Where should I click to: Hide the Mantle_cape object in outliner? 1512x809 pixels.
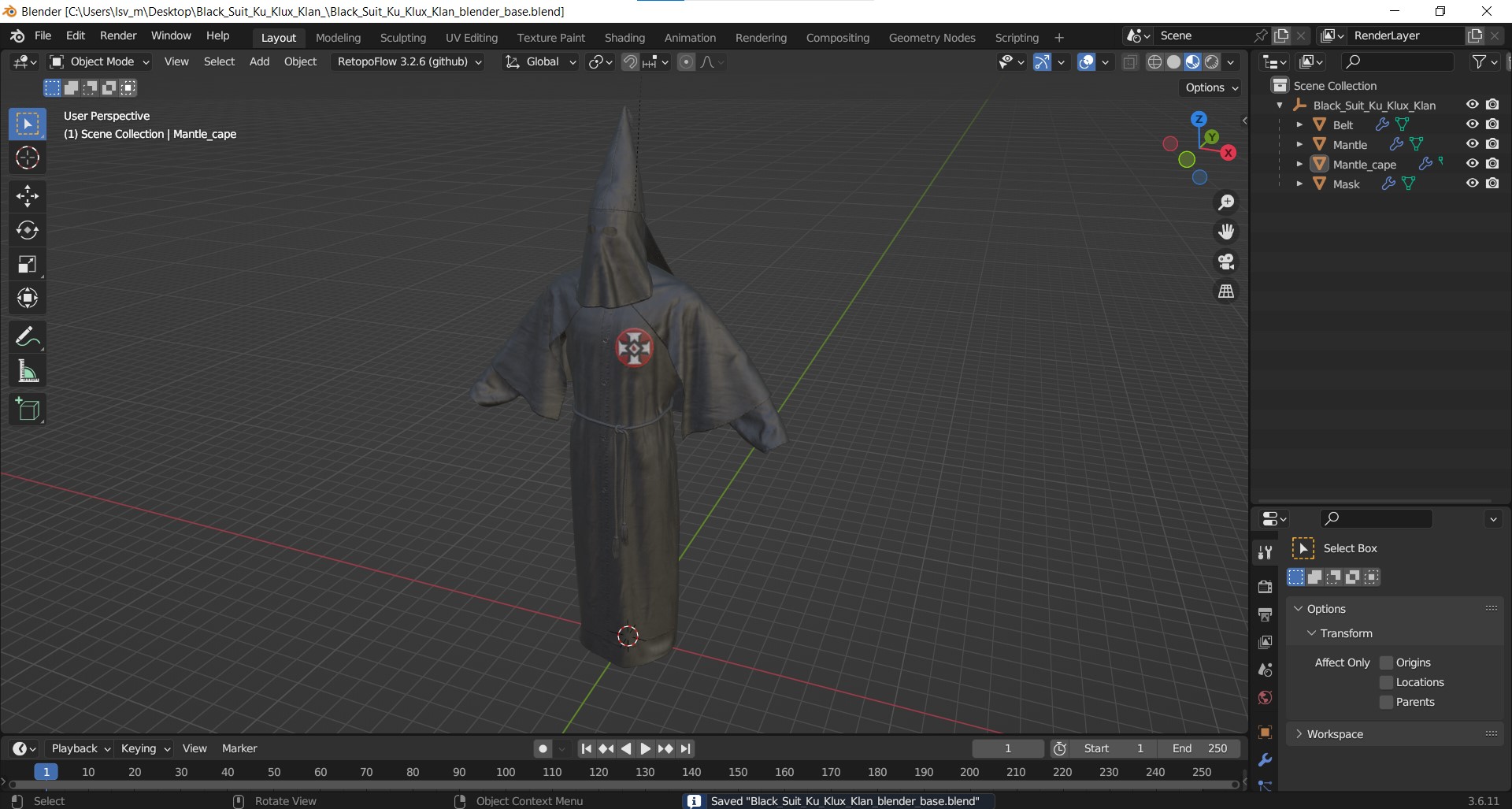[1472, 164]
